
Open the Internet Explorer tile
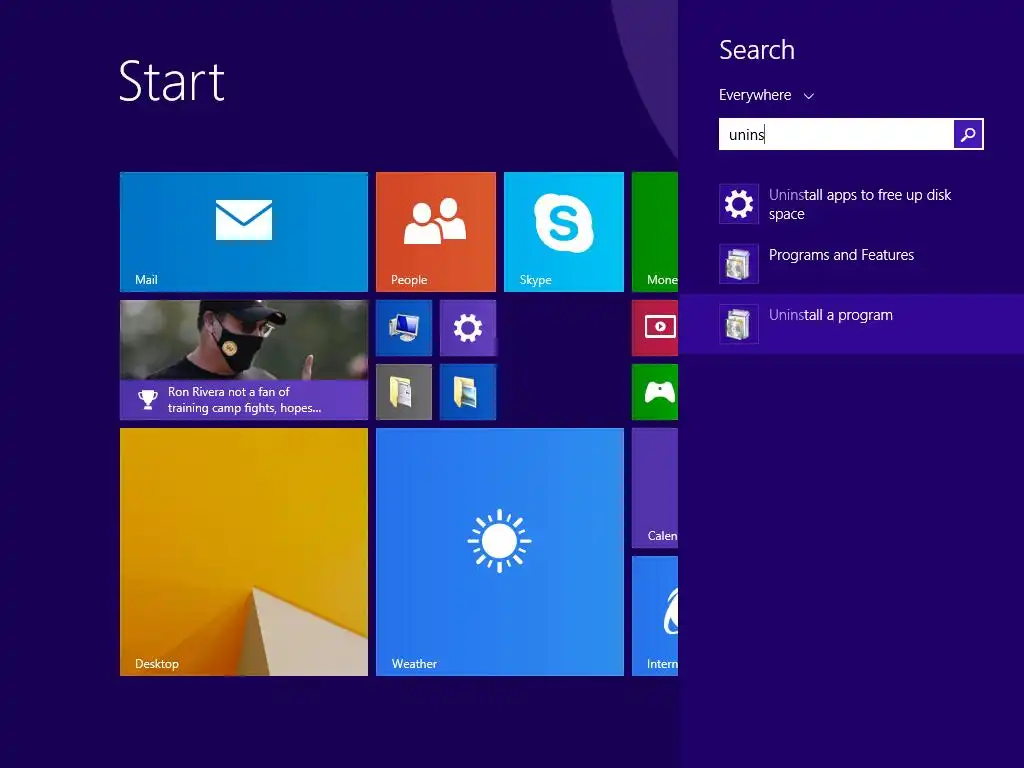pos(655,616)
